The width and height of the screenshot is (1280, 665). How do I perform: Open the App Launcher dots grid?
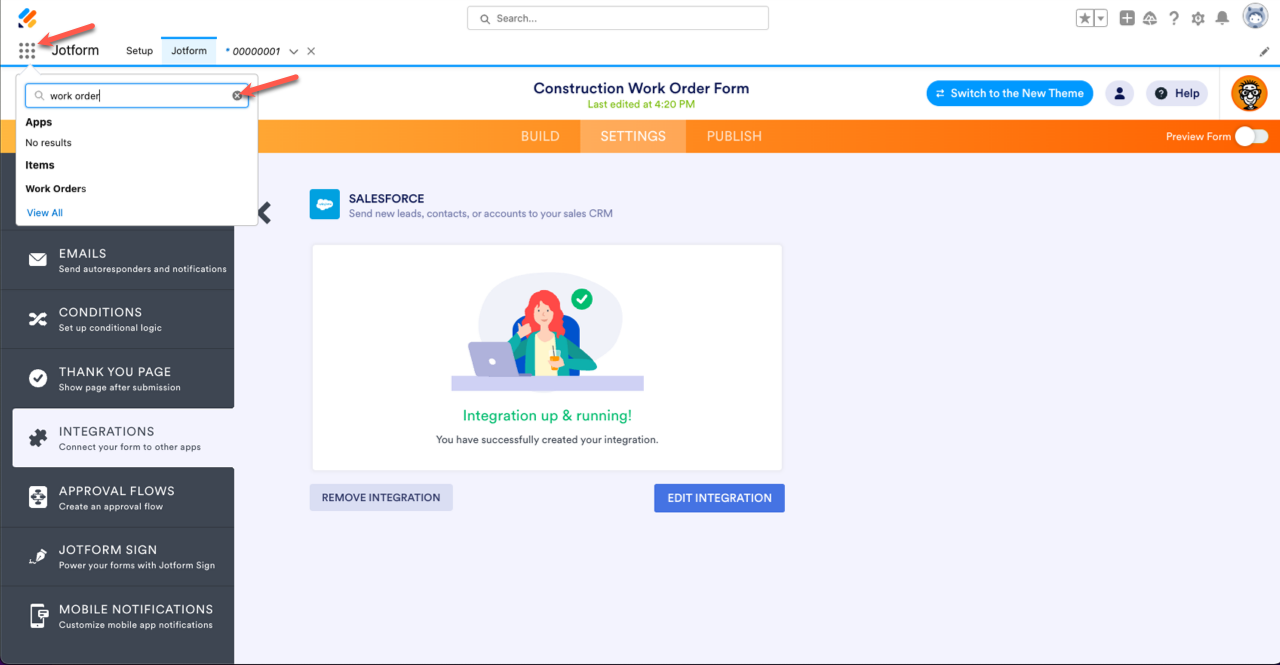pyautogui.click(x=27, y=51)
